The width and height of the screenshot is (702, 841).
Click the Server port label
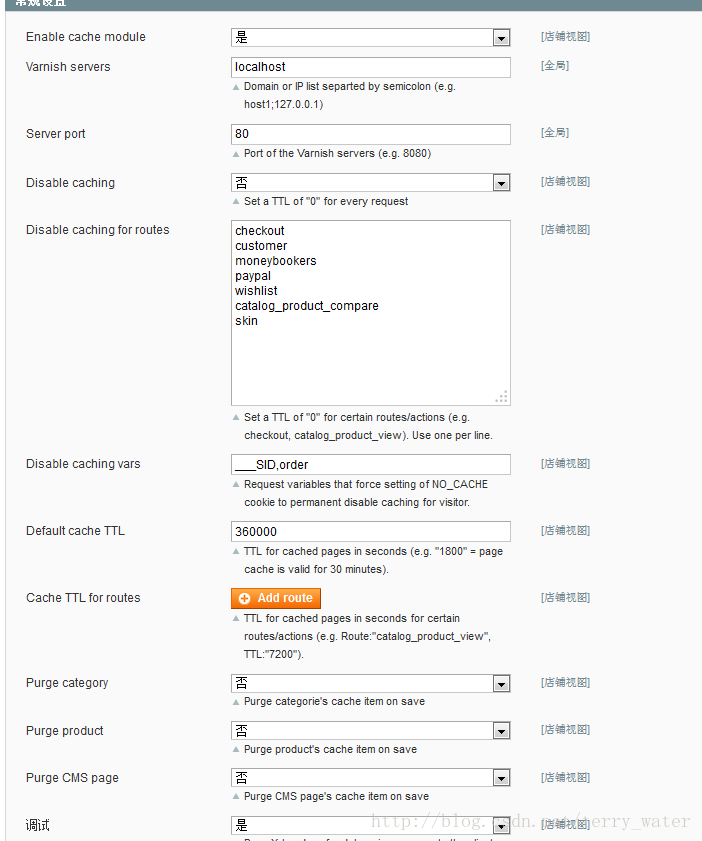pos(56,134)
